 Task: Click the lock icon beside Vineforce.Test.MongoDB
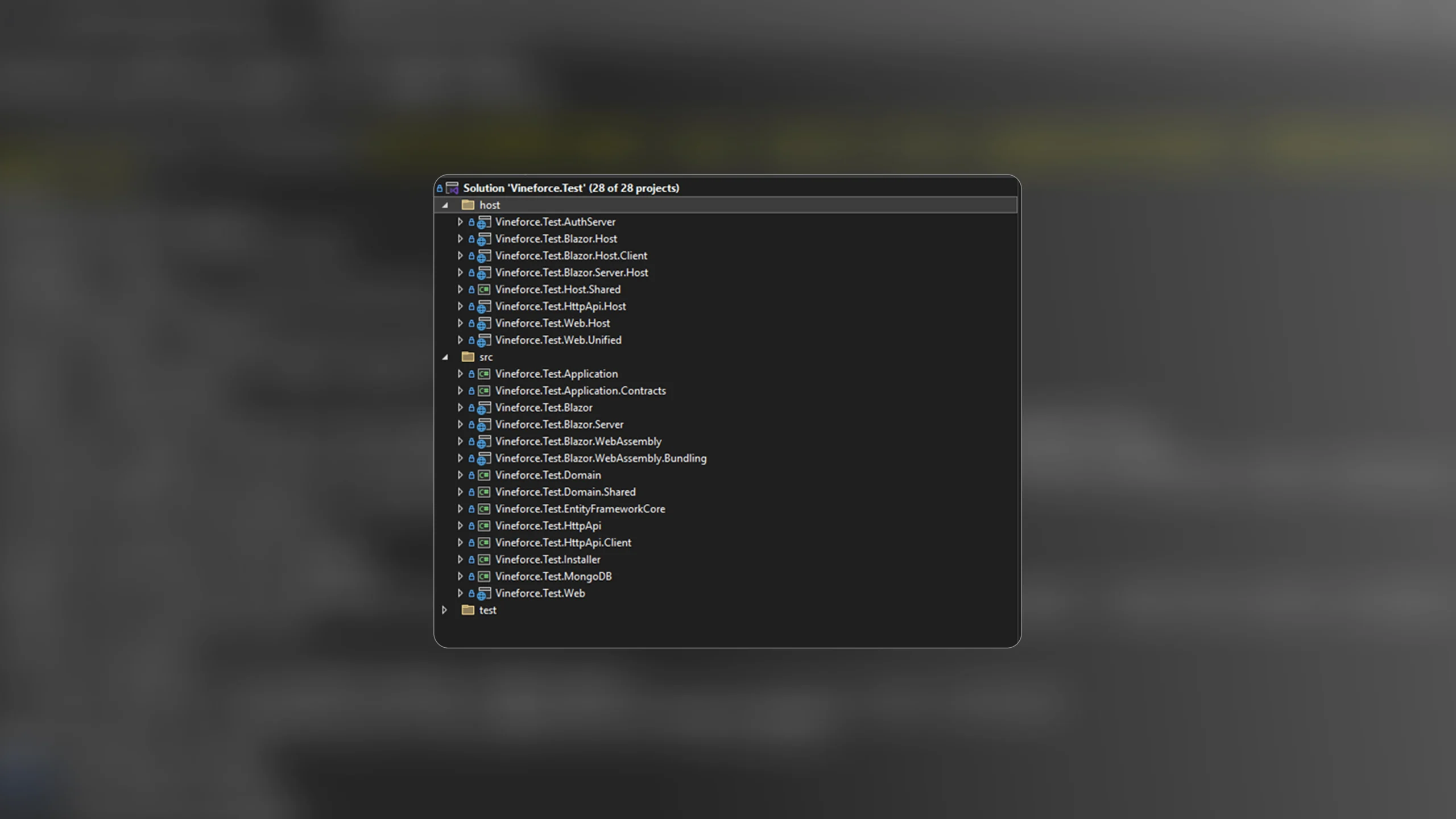pos(471,576)
